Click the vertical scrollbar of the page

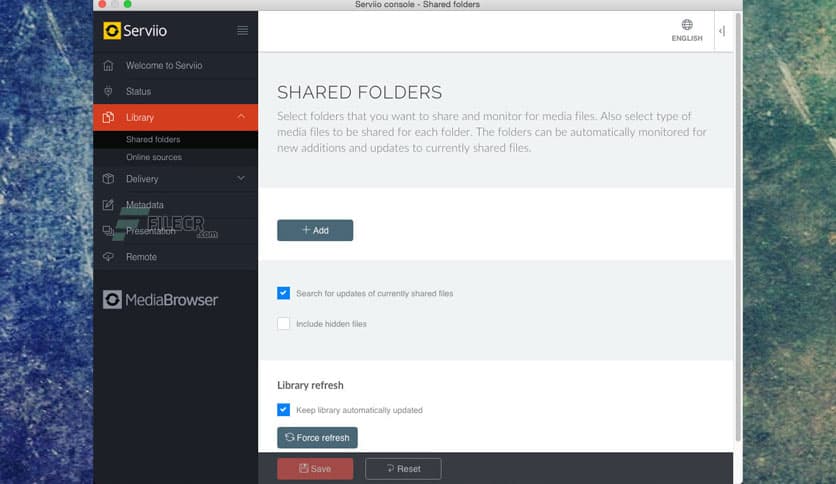click(738, 227)
